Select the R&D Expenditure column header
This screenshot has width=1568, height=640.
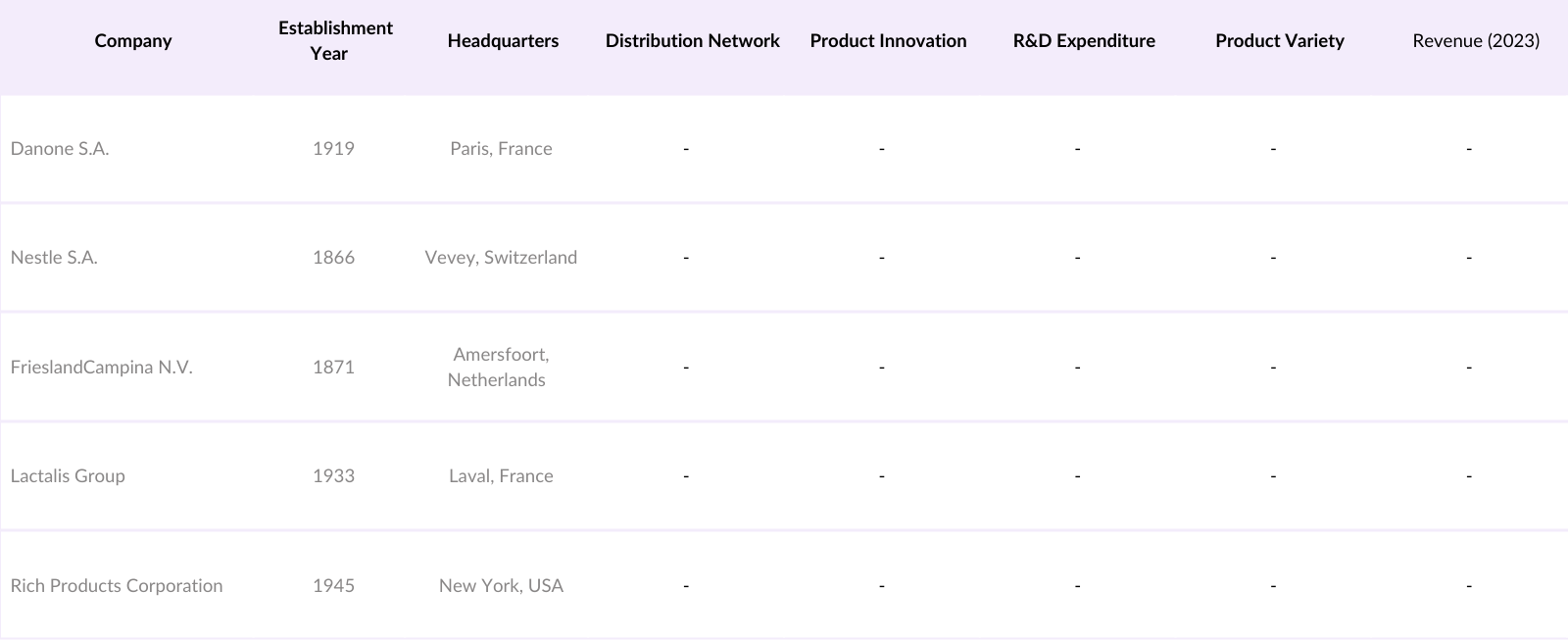[x=1084, y=41]
